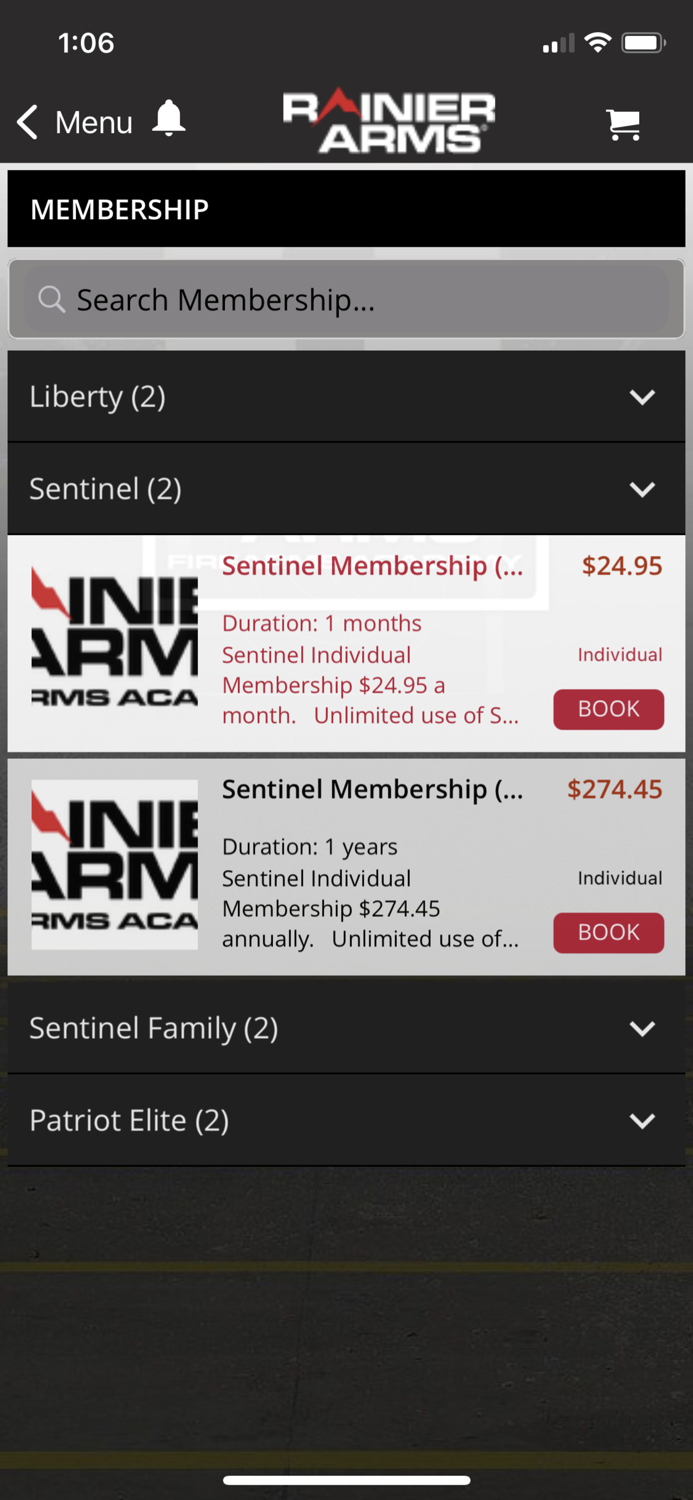Expand the Liberty (2) chevron

[643, 397]
